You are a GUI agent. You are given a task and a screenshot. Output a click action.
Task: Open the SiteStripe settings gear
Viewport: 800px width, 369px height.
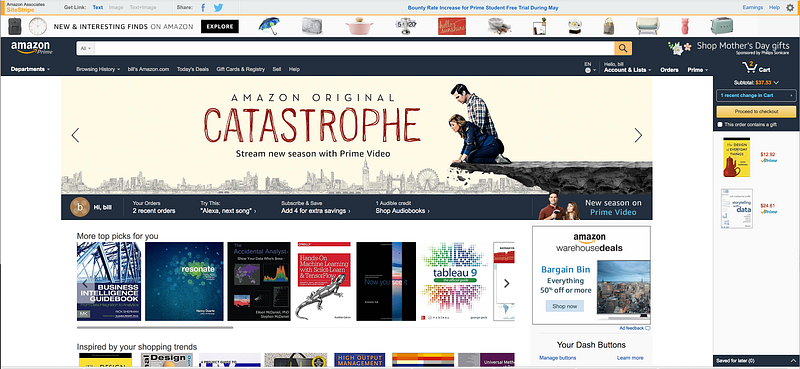click(790, 7)
